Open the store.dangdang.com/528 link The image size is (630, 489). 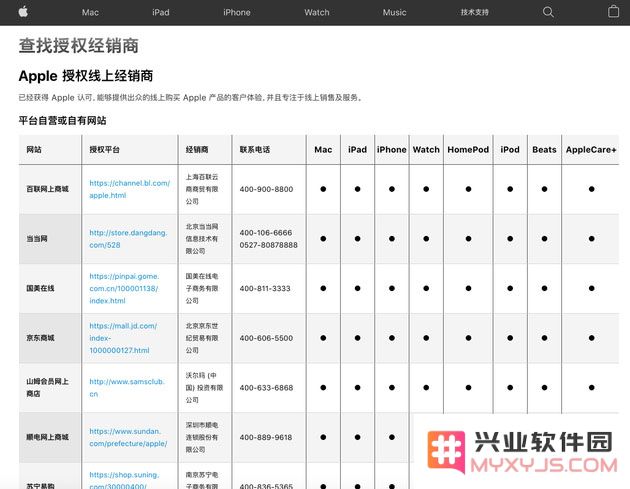(x=128, y=239)
